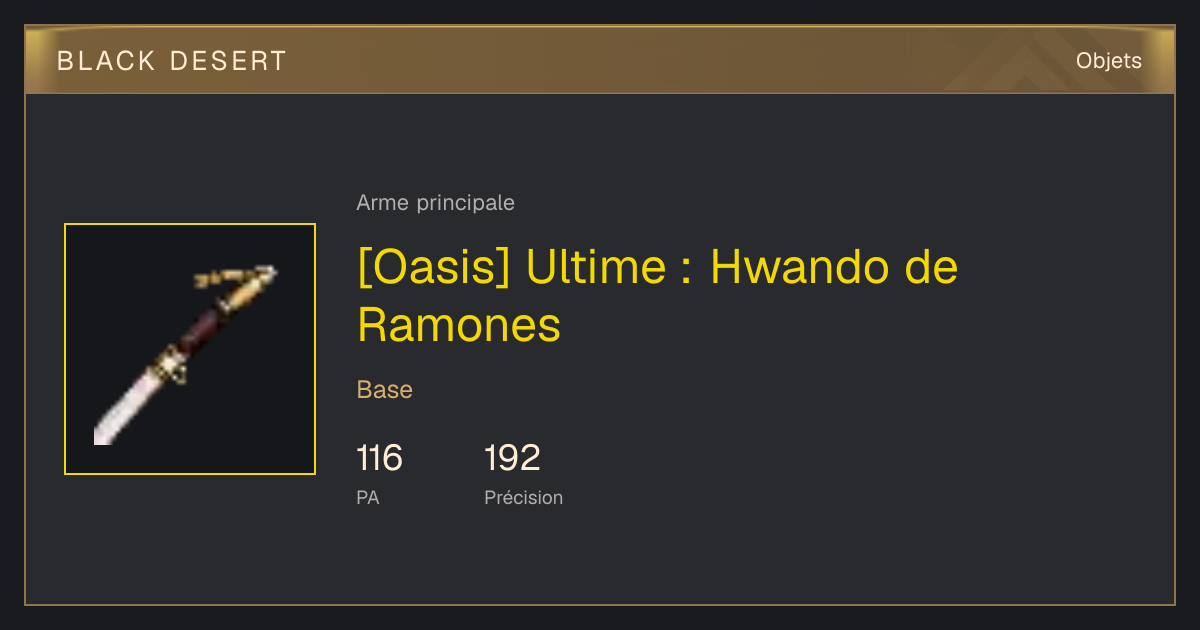Select the Arme principale category label
Viewport: 1200px width, 630px height.
click(x=435, y=203)
